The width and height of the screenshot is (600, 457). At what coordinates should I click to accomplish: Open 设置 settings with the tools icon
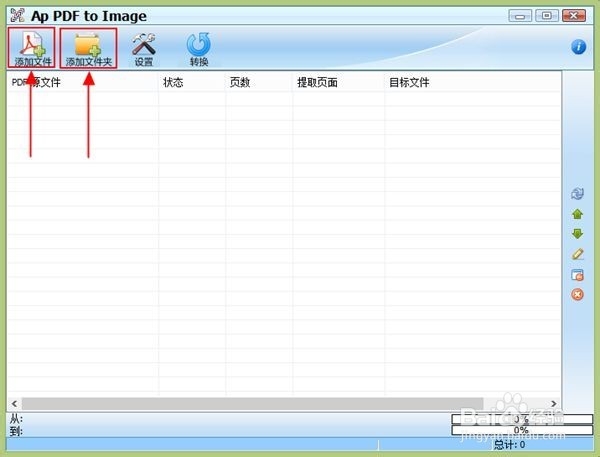(143, 49)
